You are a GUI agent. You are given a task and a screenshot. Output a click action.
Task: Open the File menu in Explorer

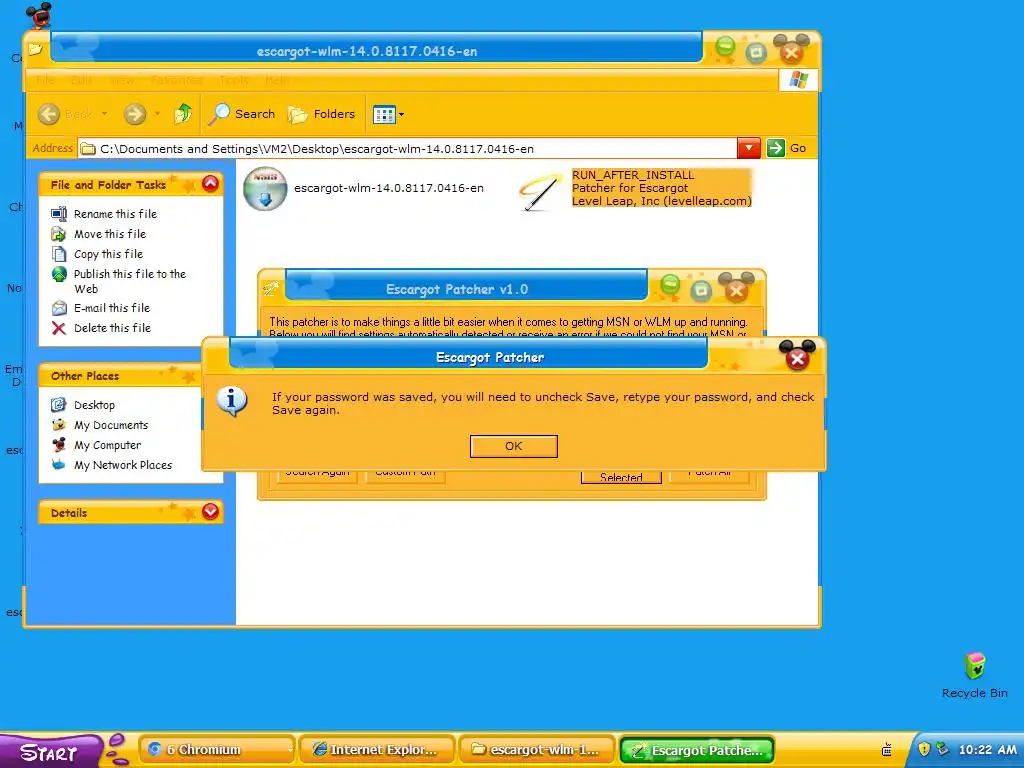(x=45, y=80)
